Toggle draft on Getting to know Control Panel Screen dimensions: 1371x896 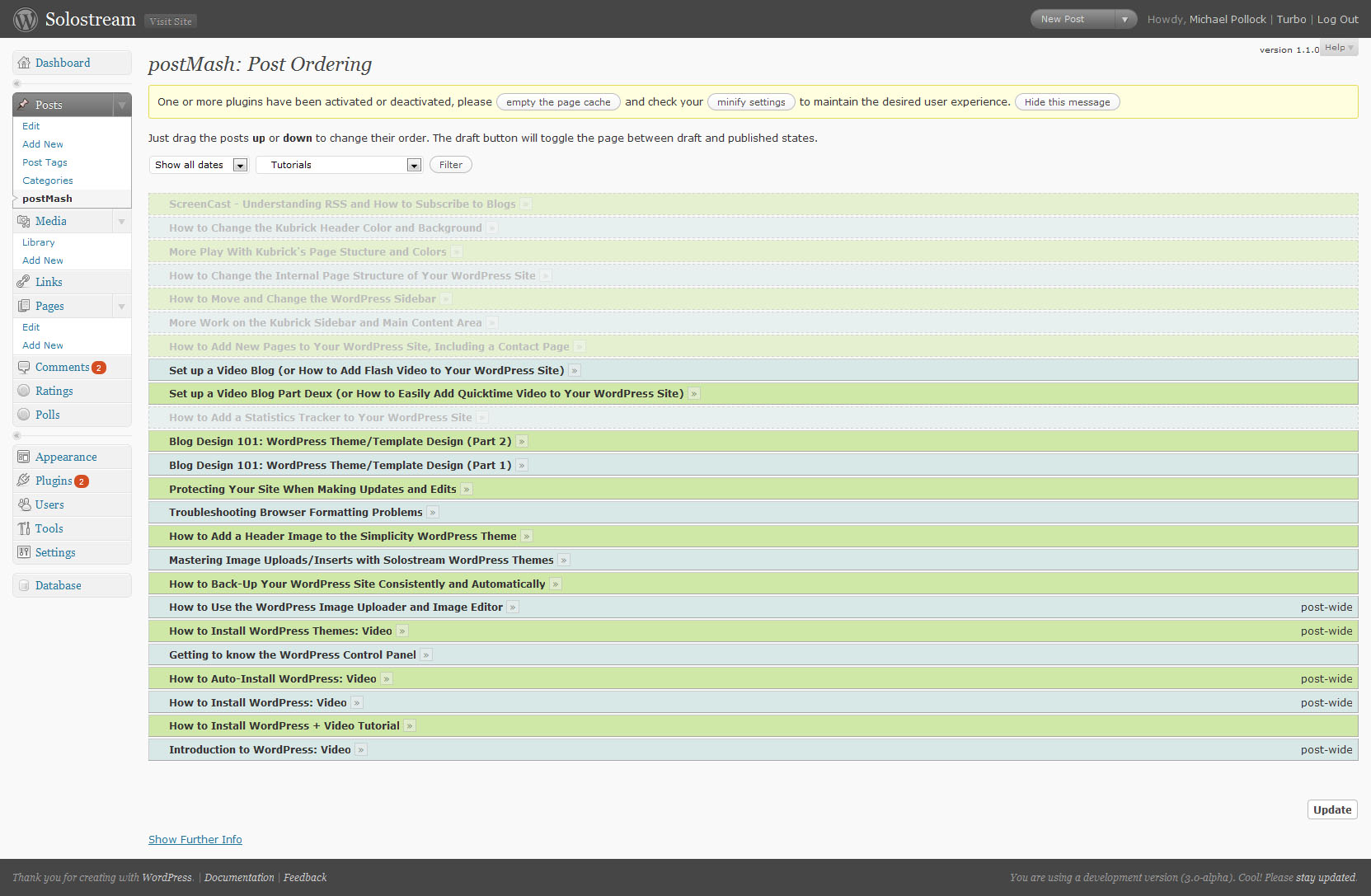426,655
